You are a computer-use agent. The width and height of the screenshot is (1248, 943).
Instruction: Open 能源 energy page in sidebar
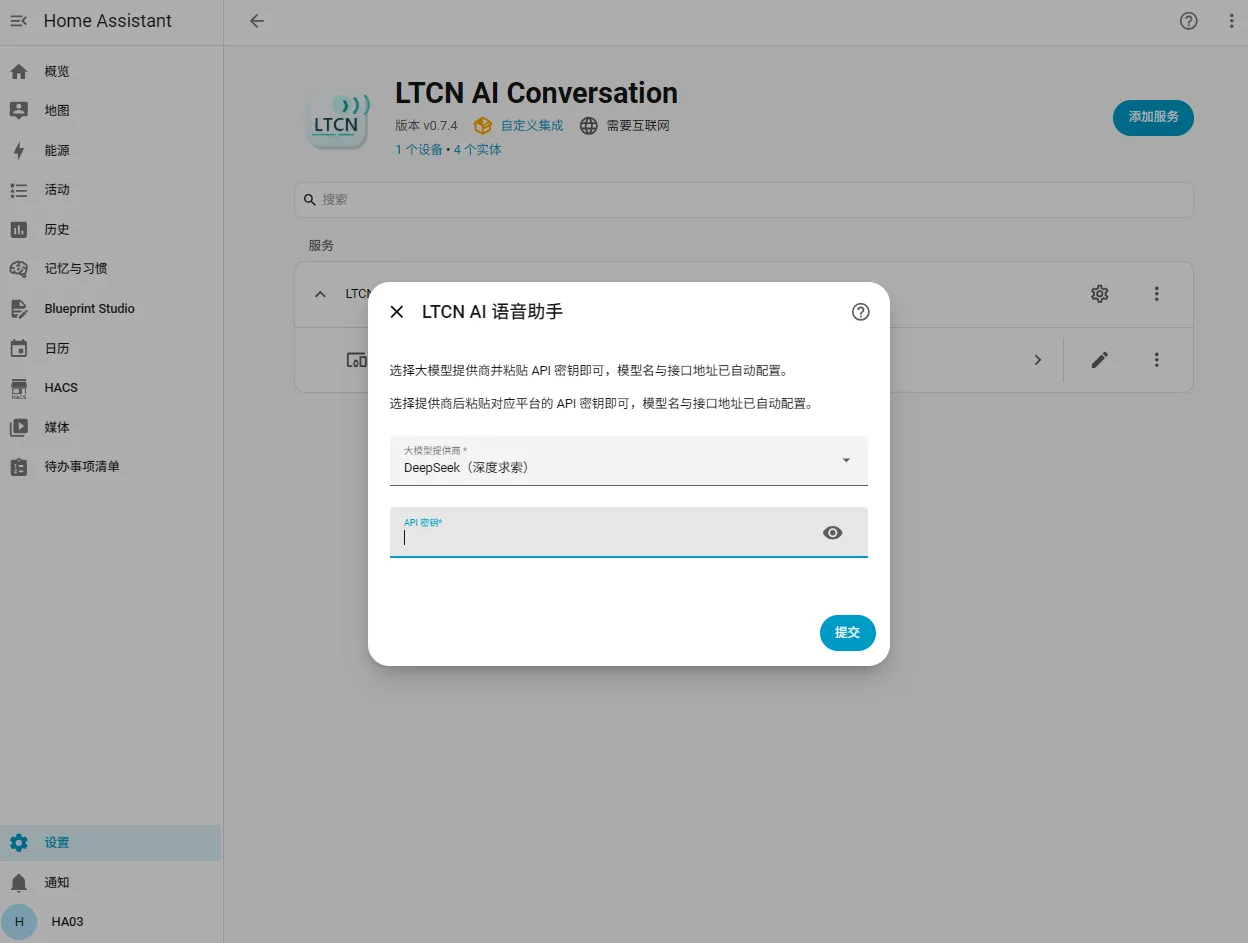coord(111,151)
